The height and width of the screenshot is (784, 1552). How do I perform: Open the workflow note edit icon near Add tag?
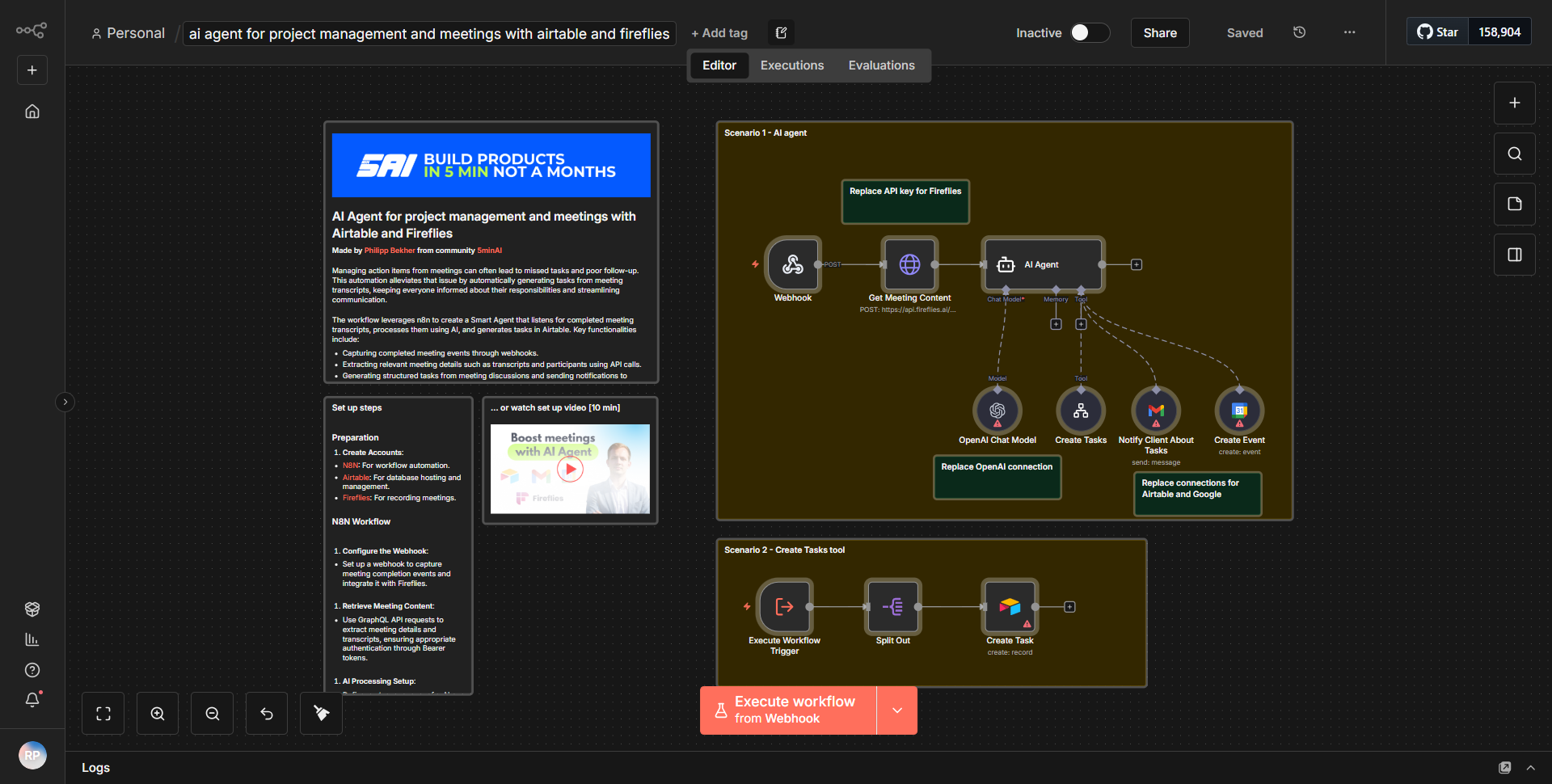click(x=781, y=32)
